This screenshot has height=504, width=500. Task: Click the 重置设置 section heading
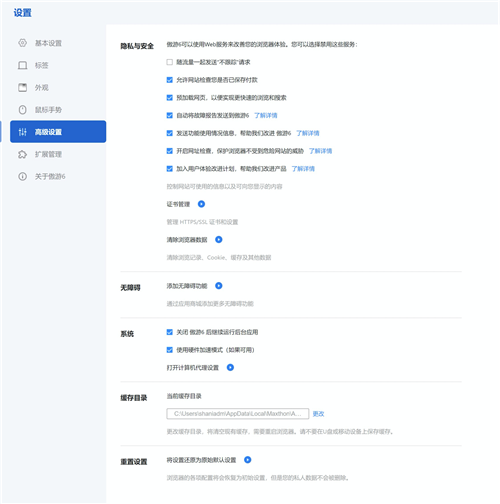(134, 462)
